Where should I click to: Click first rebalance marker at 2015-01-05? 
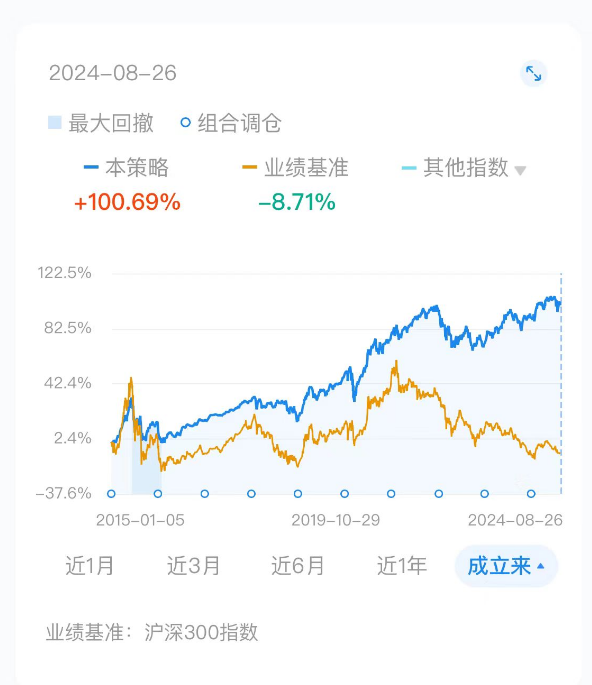111,494
